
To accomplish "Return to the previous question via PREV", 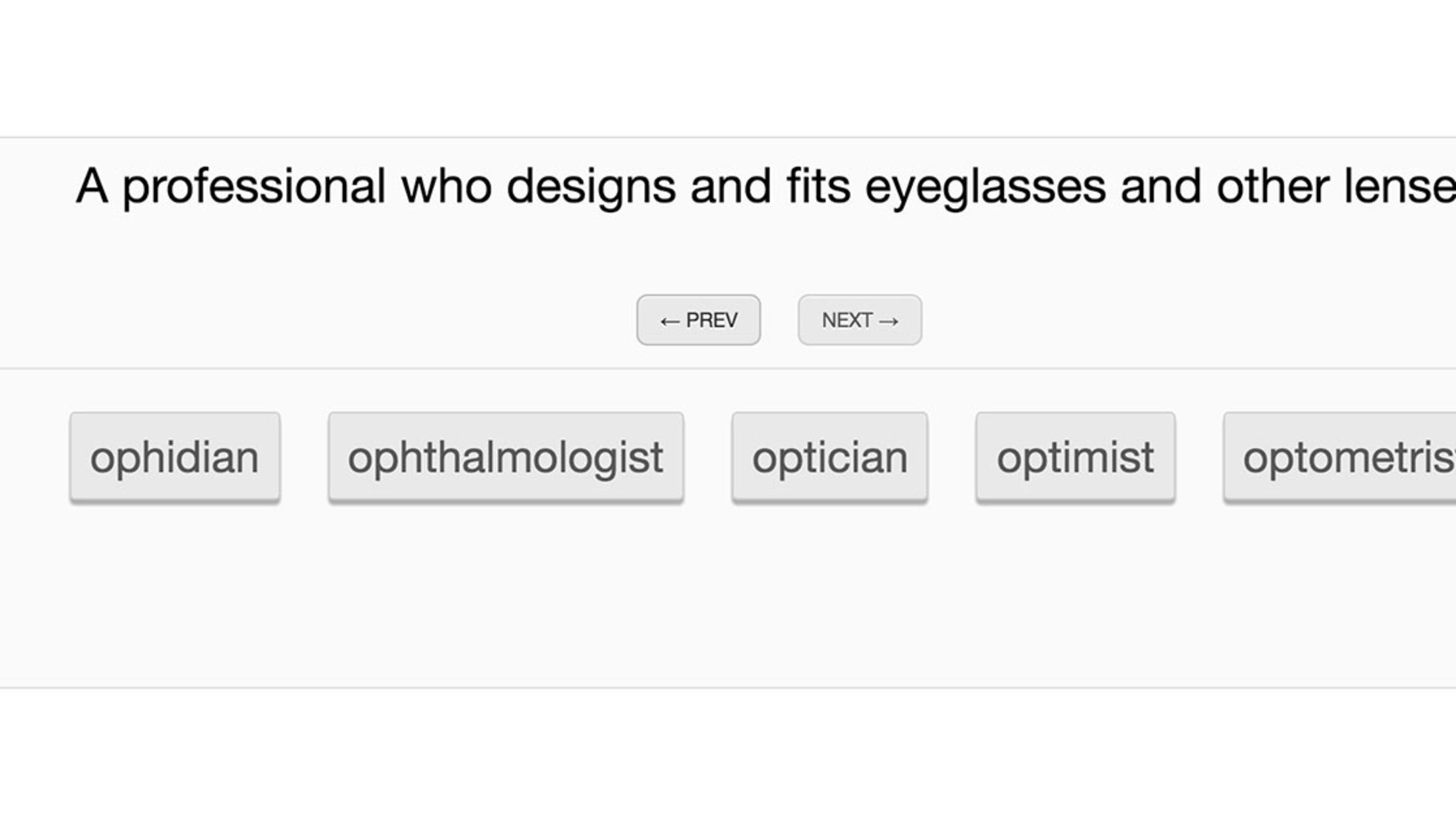I will (698, 320).
